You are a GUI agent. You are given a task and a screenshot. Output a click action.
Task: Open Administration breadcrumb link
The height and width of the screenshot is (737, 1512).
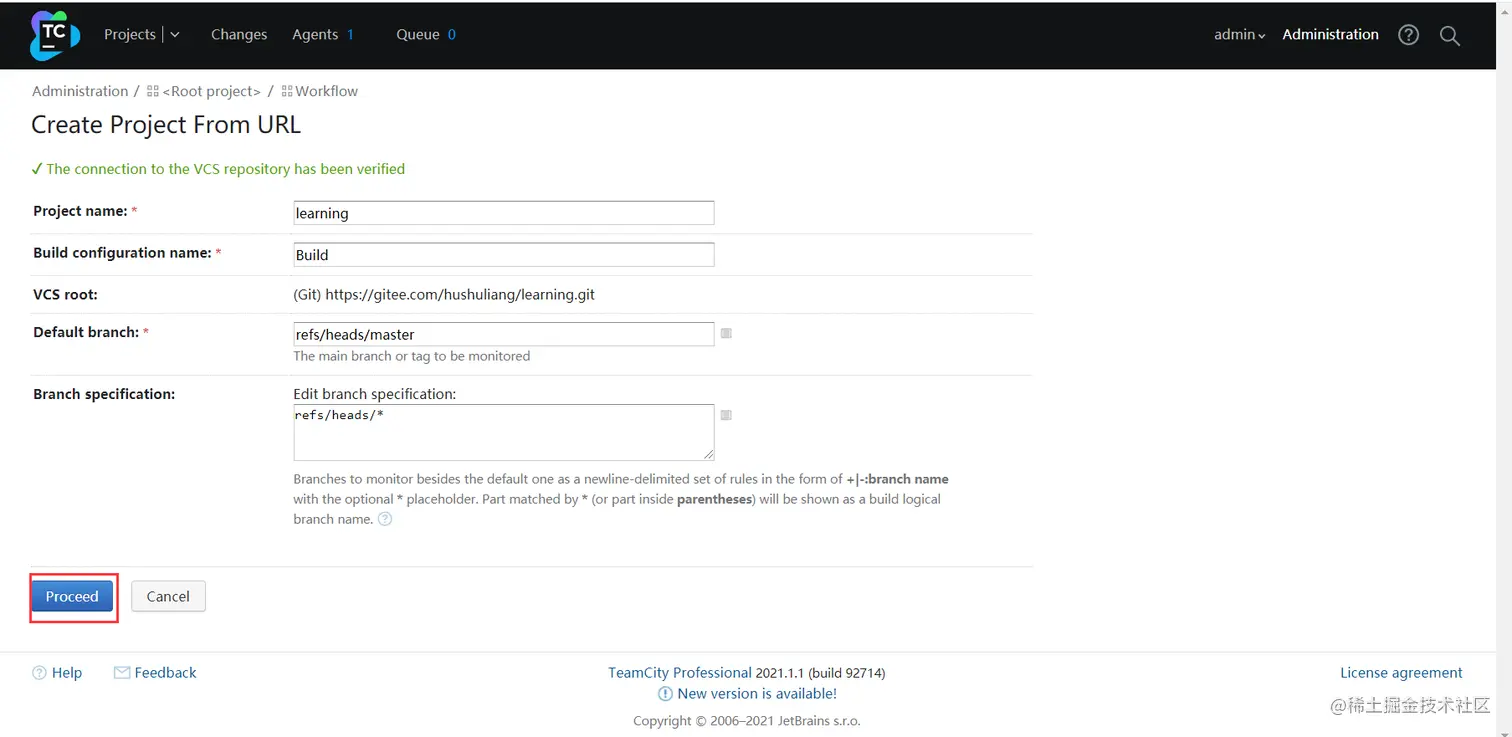pos(80,91)
